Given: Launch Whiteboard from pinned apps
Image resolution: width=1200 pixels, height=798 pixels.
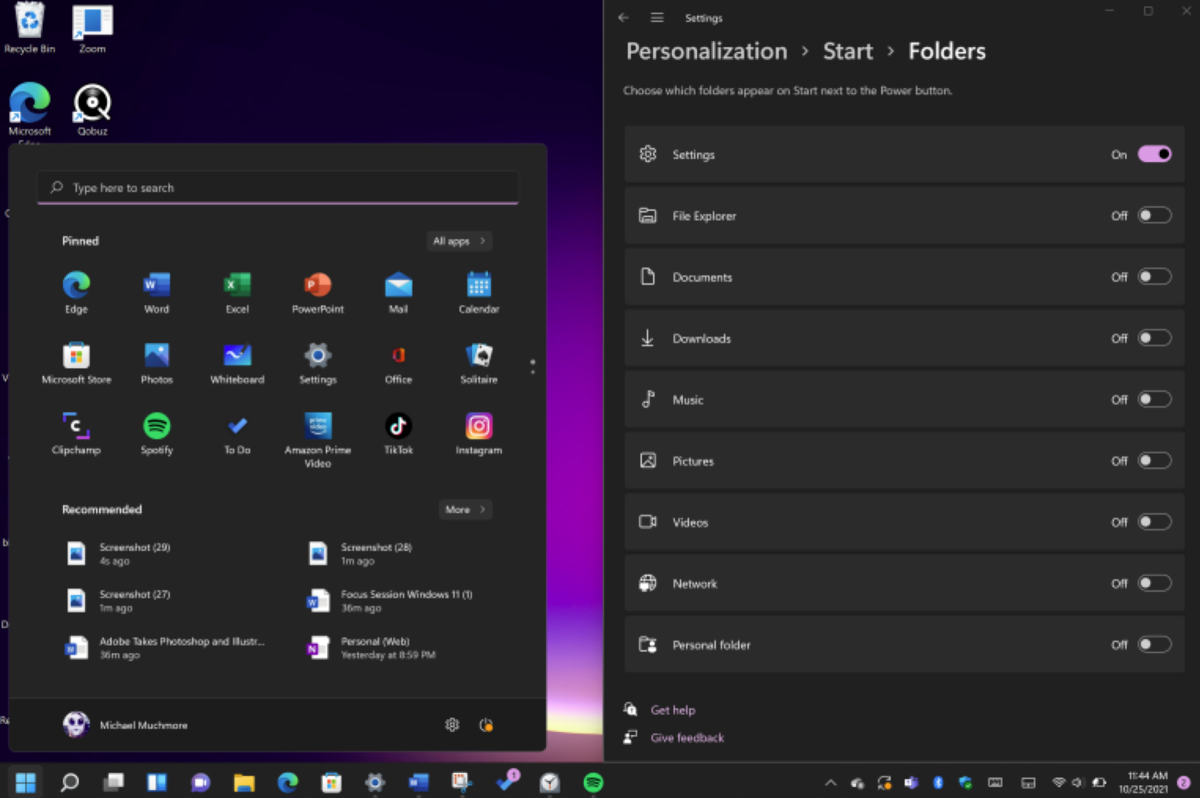Looking at the screenshot, I should coord(237,363).
